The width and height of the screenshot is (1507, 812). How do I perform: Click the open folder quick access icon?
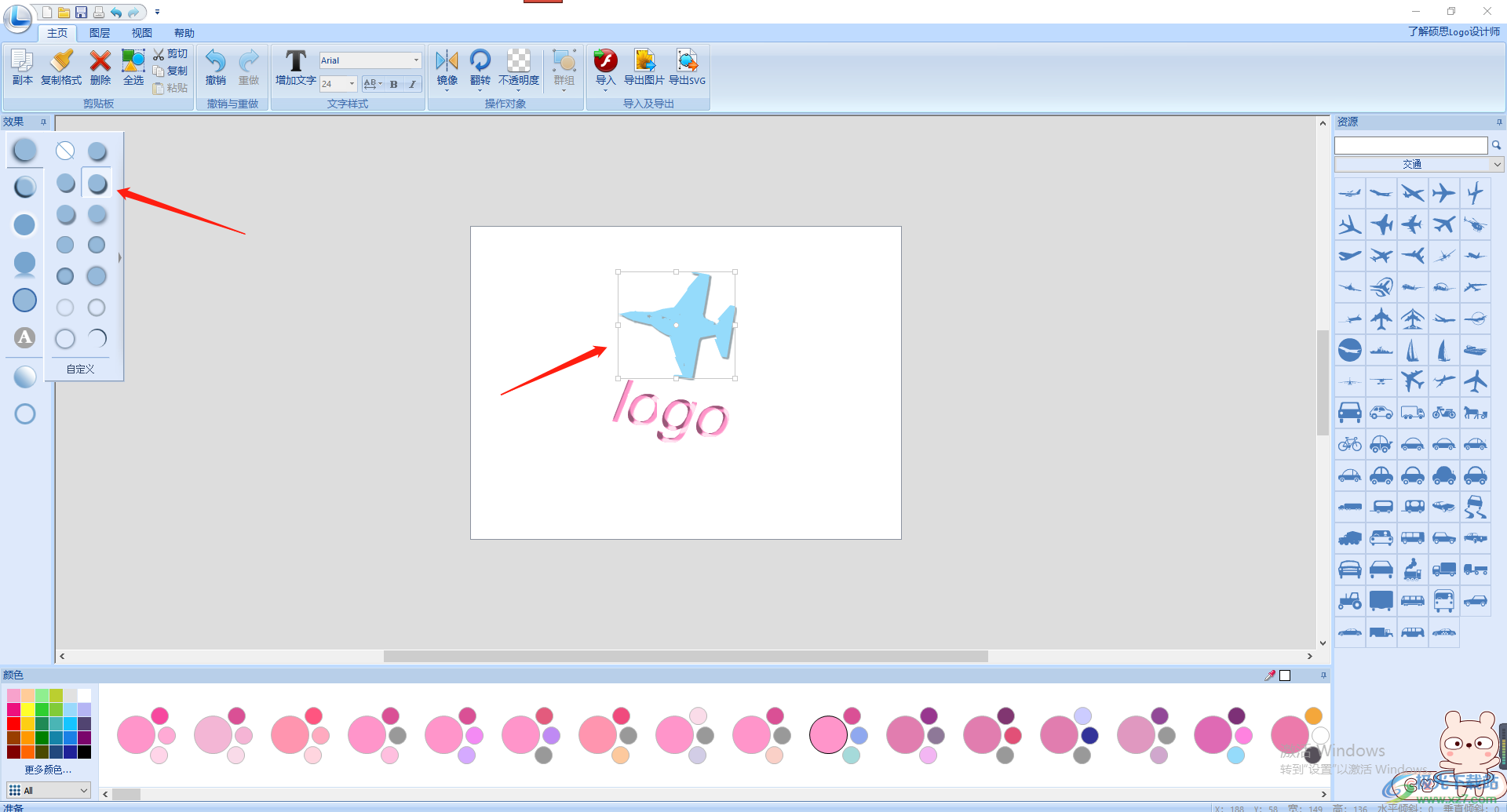64,12
